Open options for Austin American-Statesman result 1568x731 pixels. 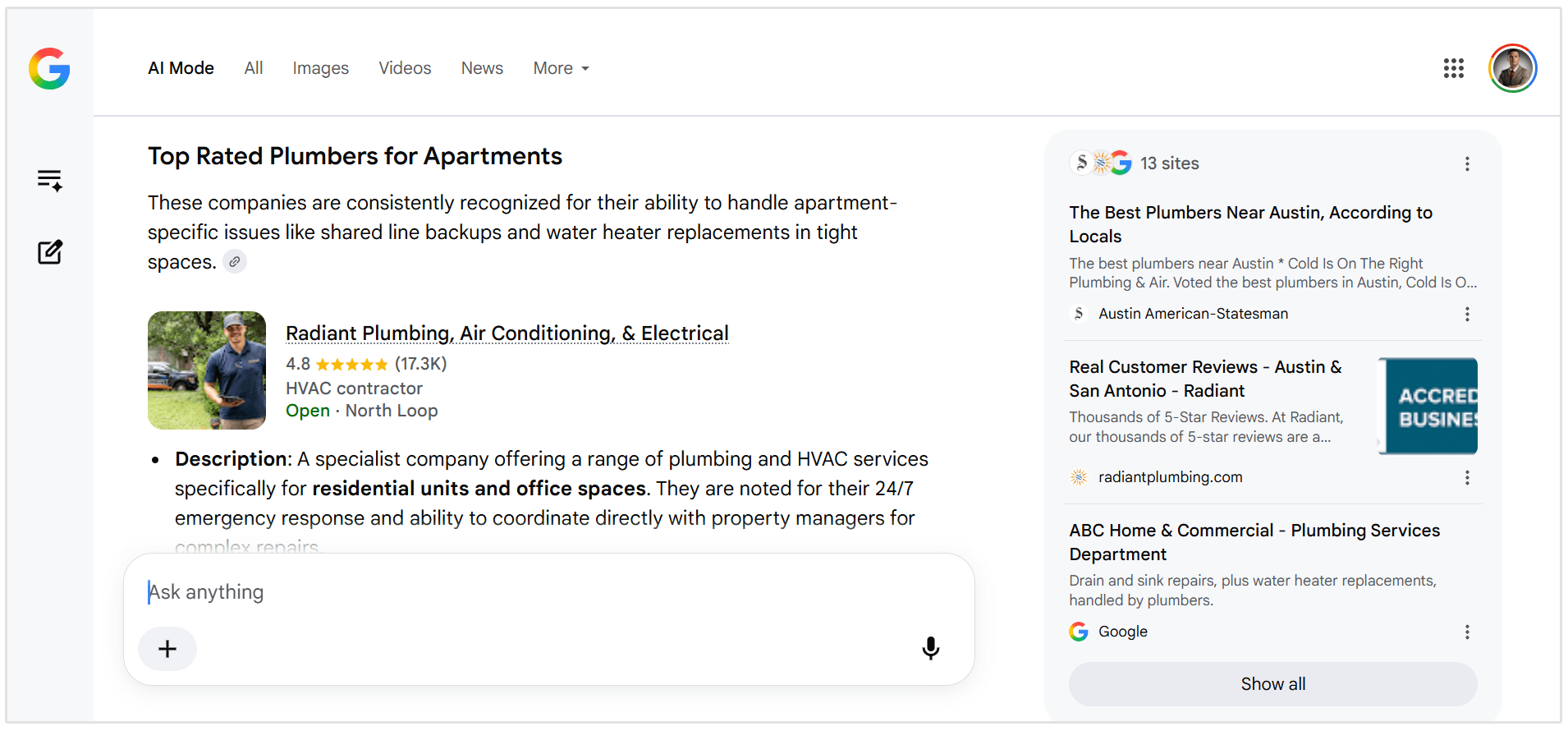point(1467,314)
